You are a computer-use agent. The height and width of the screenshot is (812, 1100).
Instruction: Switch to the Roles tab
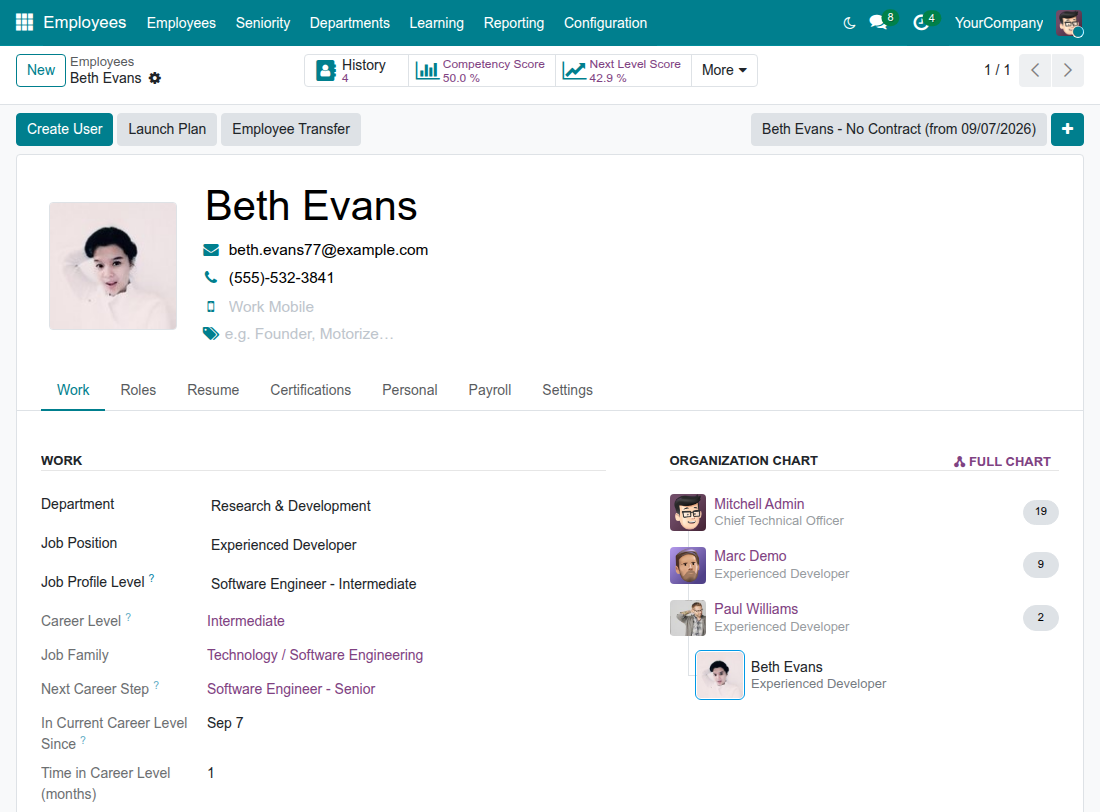click(x=138, y=390)
